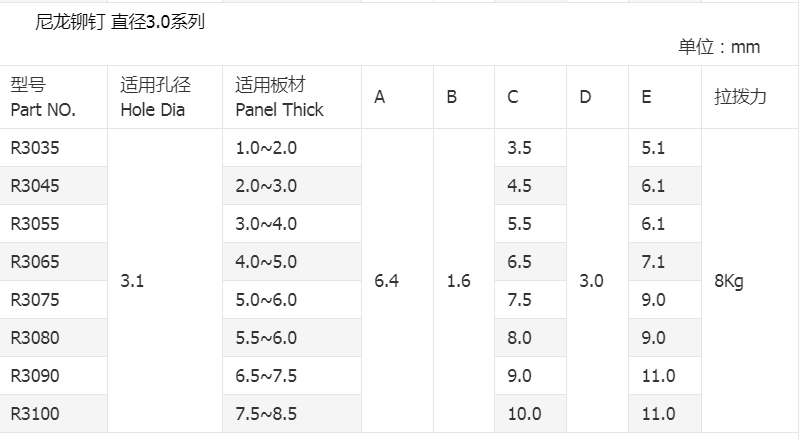The height and width of the screenshot is (440, 800).
Task: Click part number R3055
Action: click(35, 224)
